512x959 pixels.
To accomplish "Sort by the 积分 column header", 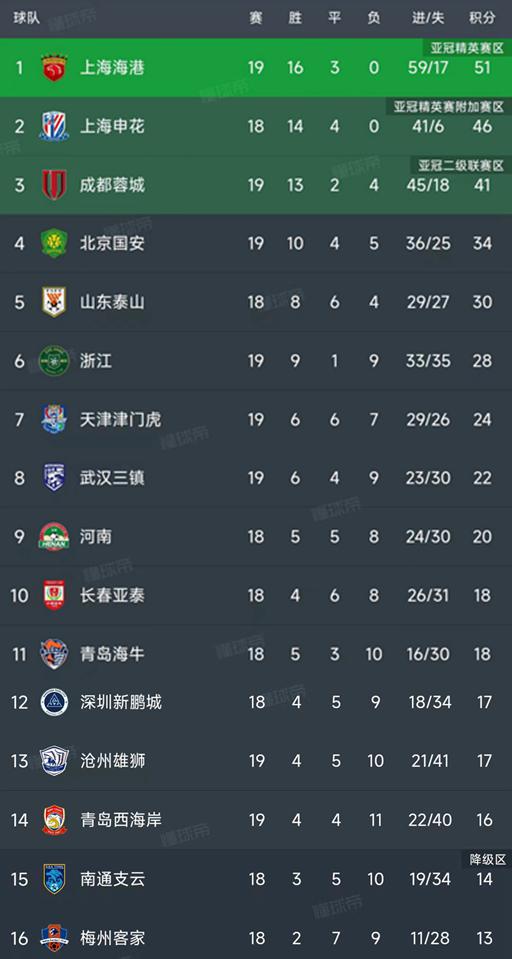I will 482,18.
